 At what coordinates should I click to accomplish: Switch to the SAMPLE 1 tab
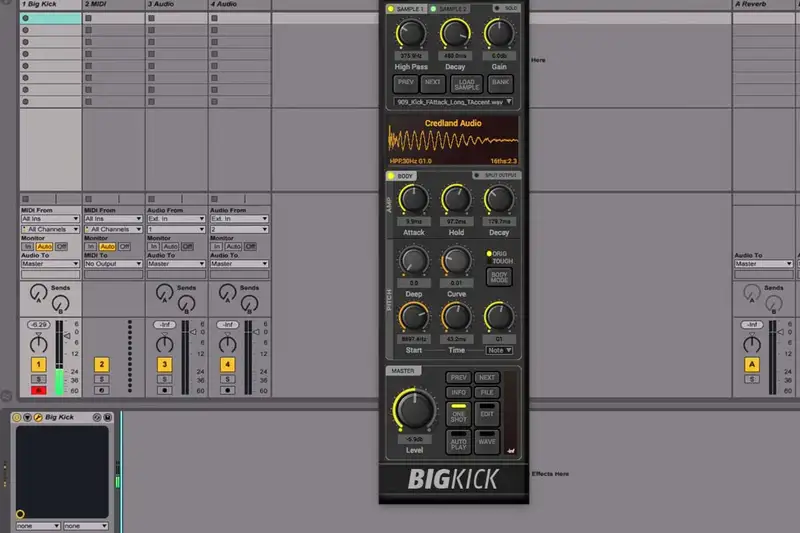pos(407,9)
